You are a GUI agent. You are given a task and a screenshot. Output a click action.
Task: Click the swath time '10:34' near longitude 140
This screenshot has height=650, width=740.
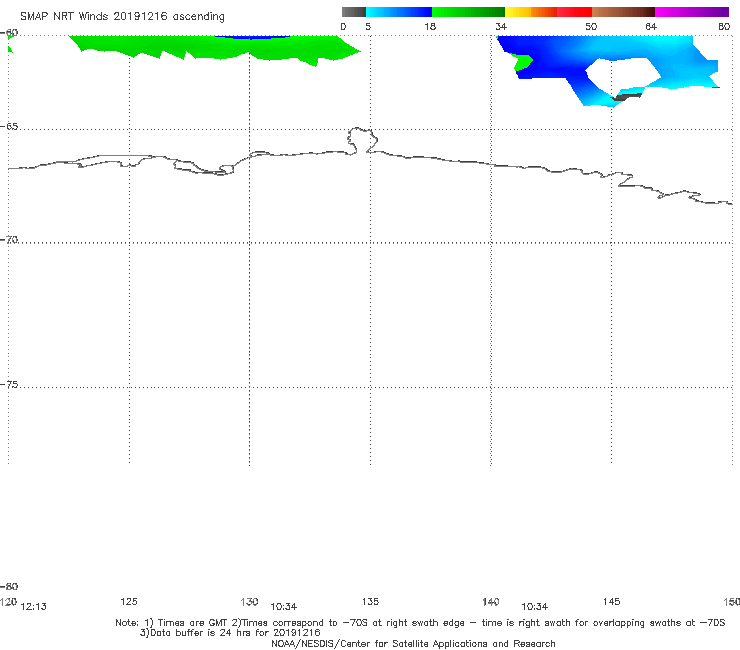coord(535,607)
